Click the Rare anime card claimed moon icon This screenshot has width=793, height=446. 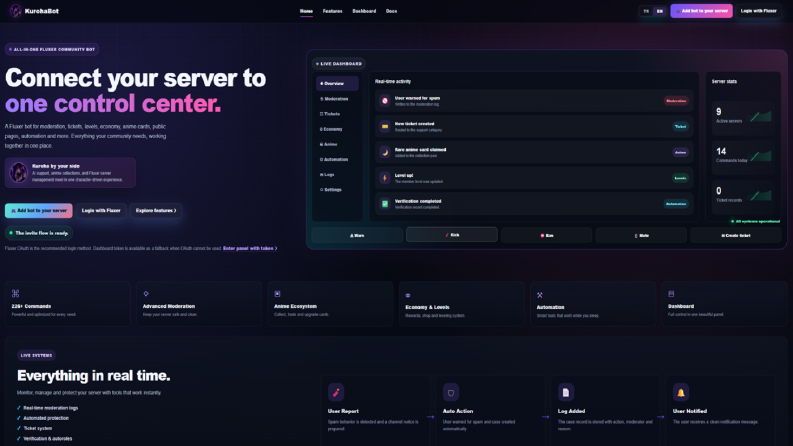click(x=385, y=152)
